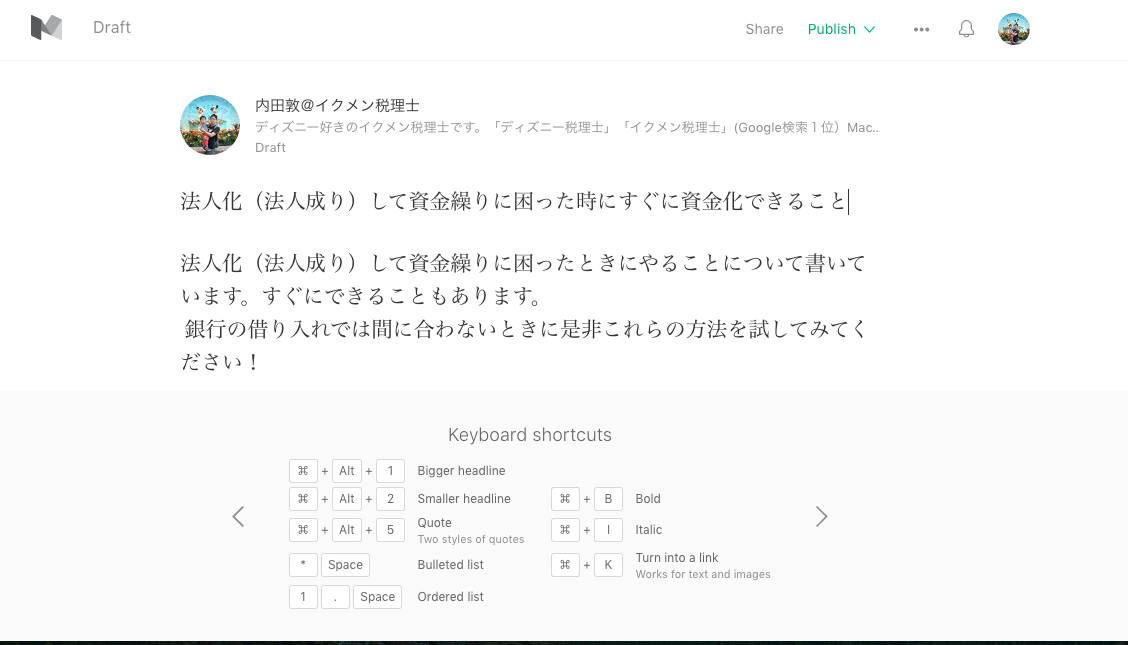Expand the Publish dropdown

[841, 29]
